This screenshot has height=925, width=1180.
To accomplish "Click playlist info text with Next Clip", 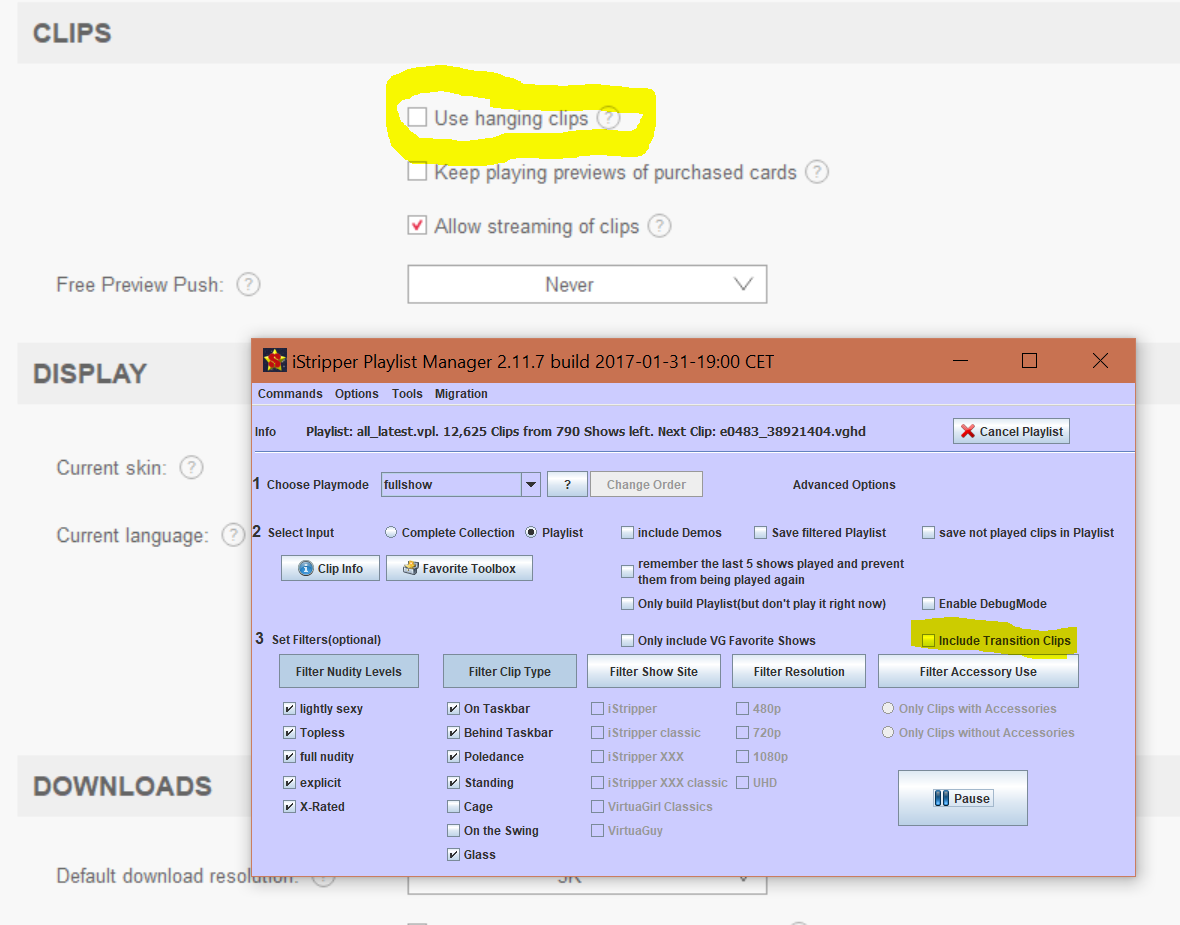I will [585, 431].
